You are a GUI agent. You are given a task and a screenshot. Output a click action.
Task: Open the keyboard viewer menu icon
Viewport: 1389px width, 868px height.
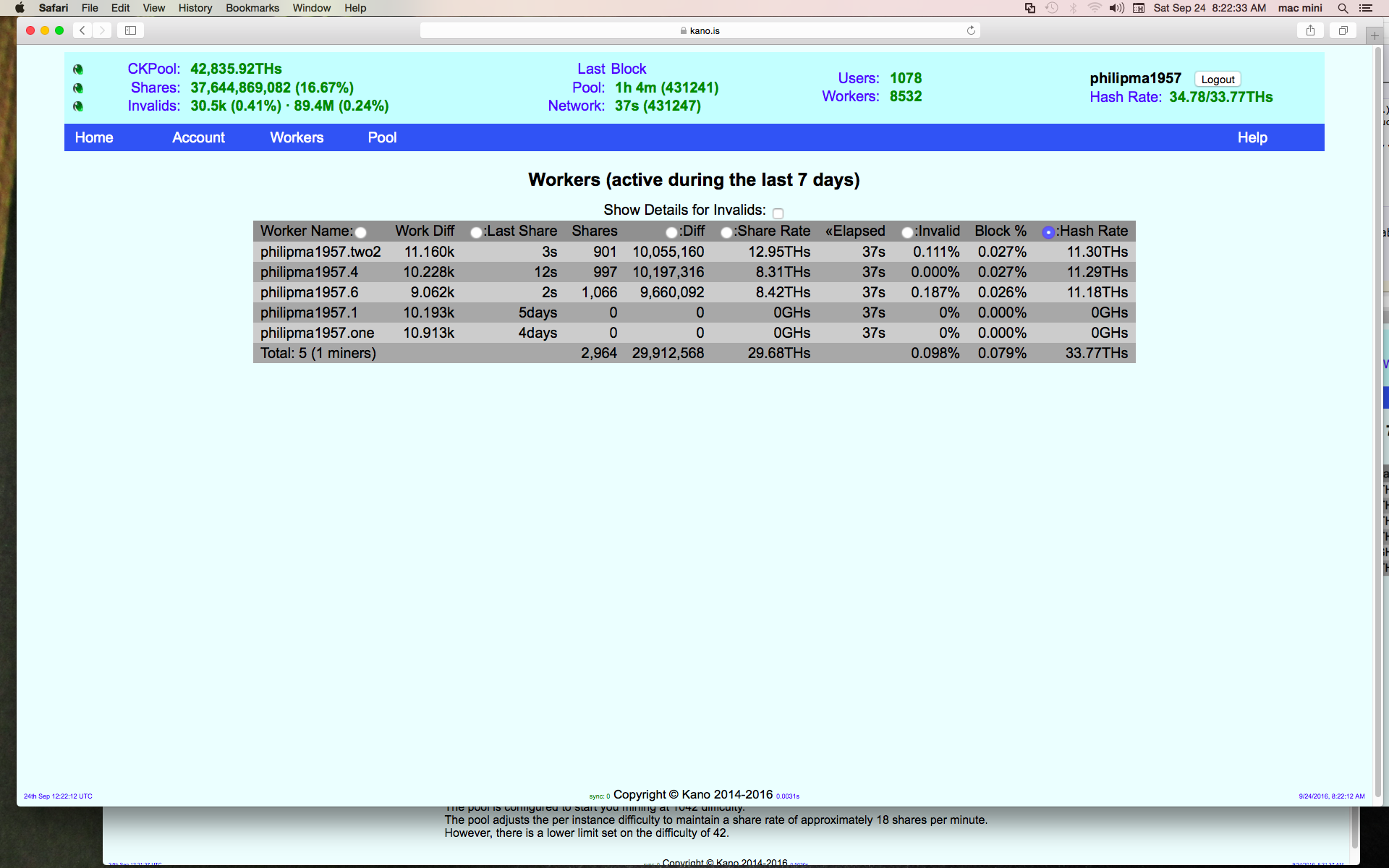(x=1139, y=8)
